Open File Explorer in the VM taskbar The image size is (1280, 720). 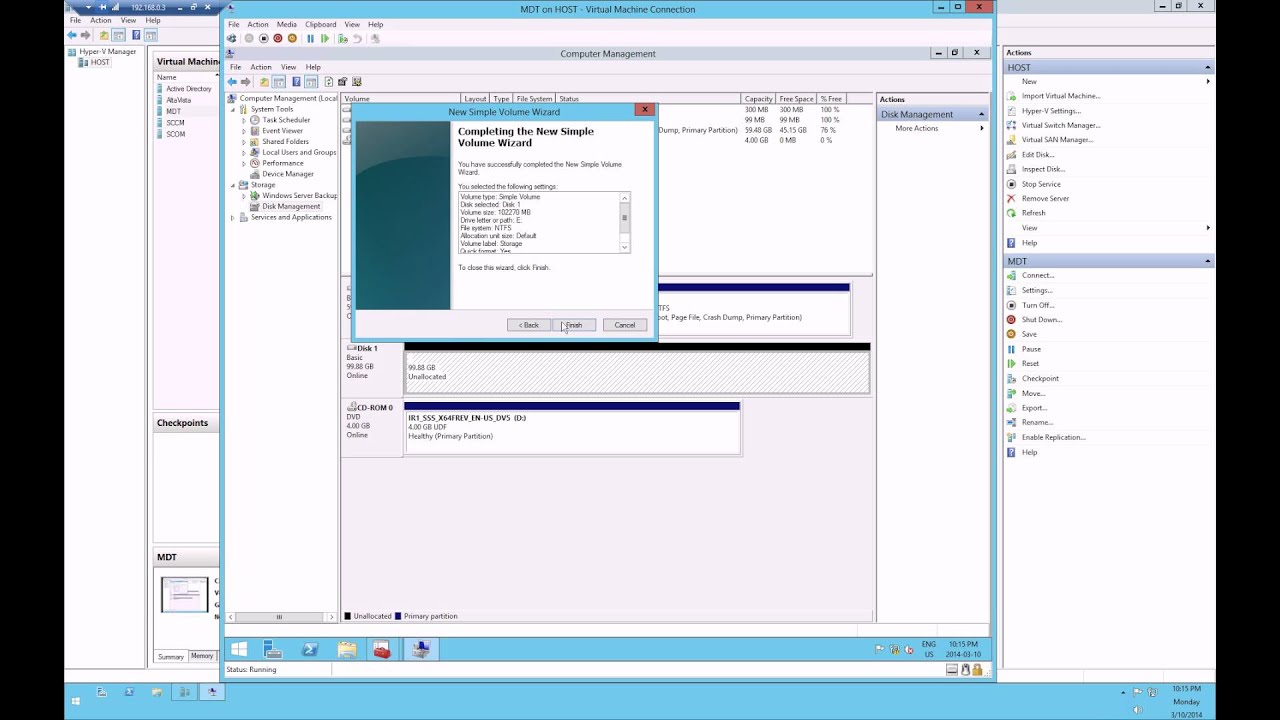coord(347,650)
